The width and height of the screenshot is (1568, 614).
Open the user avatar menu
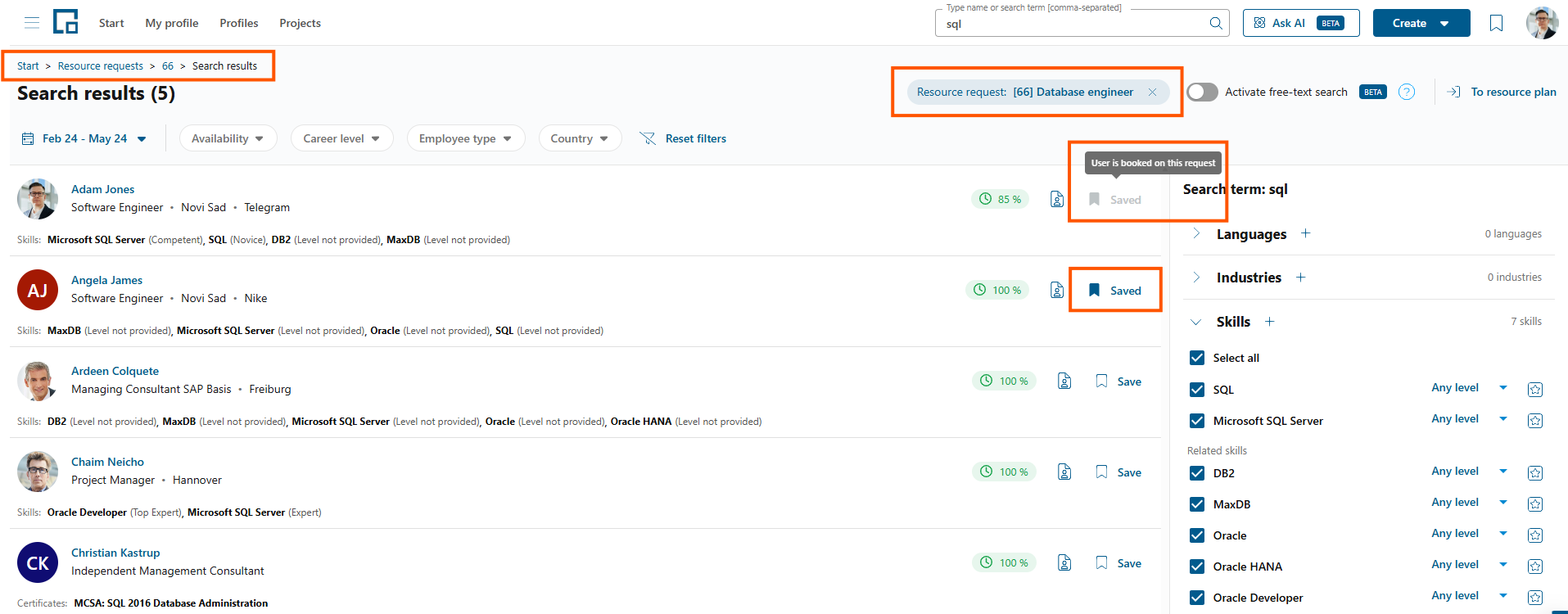click(1542, 23)
